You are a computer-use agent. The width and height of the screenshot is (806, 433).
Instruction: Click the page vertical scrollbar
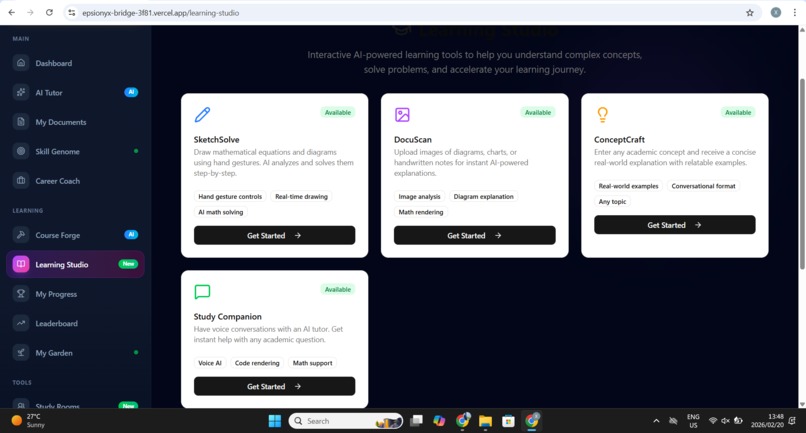(802, 173)
